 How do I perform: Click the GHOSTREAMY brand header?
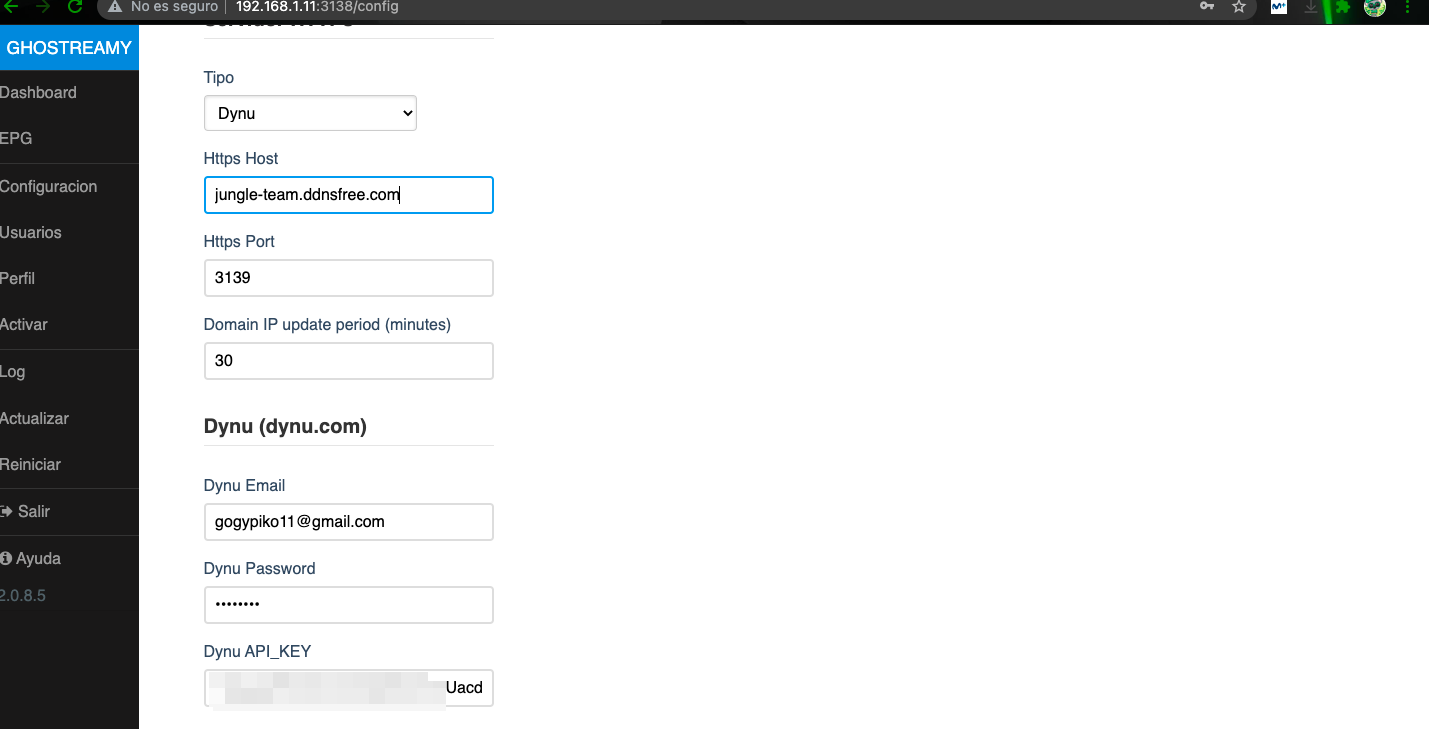pos(69,48)
